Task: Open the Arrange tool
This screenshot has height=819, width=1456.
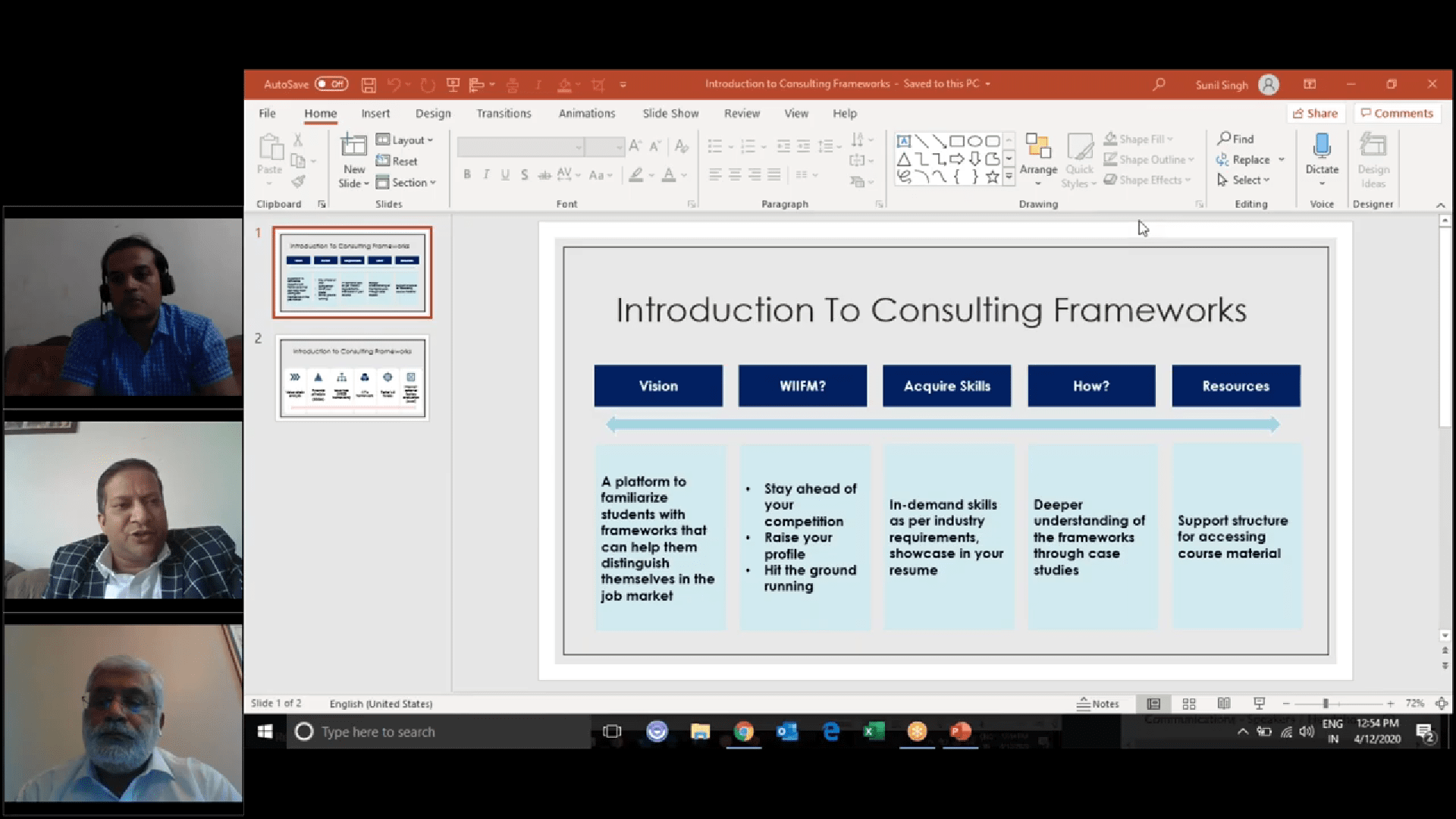Action: tap(1037, 154)
